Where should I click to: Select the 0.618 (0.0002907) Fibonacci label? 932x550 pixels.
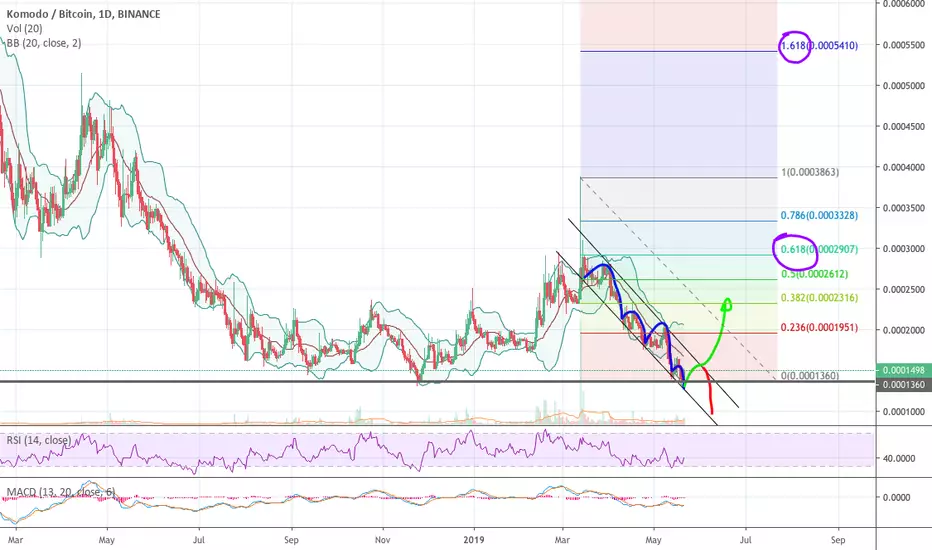(x=819, y=249)
